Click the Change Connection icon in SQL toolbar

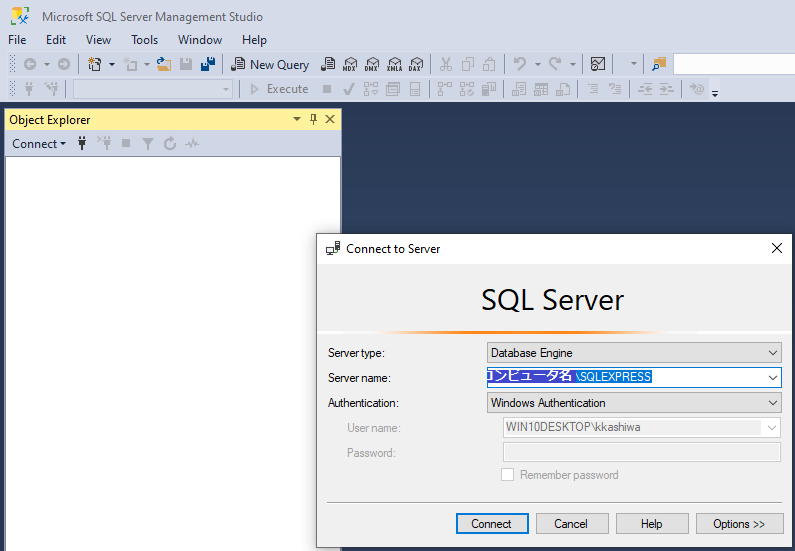pyautogui.click(x=51, y=89)
